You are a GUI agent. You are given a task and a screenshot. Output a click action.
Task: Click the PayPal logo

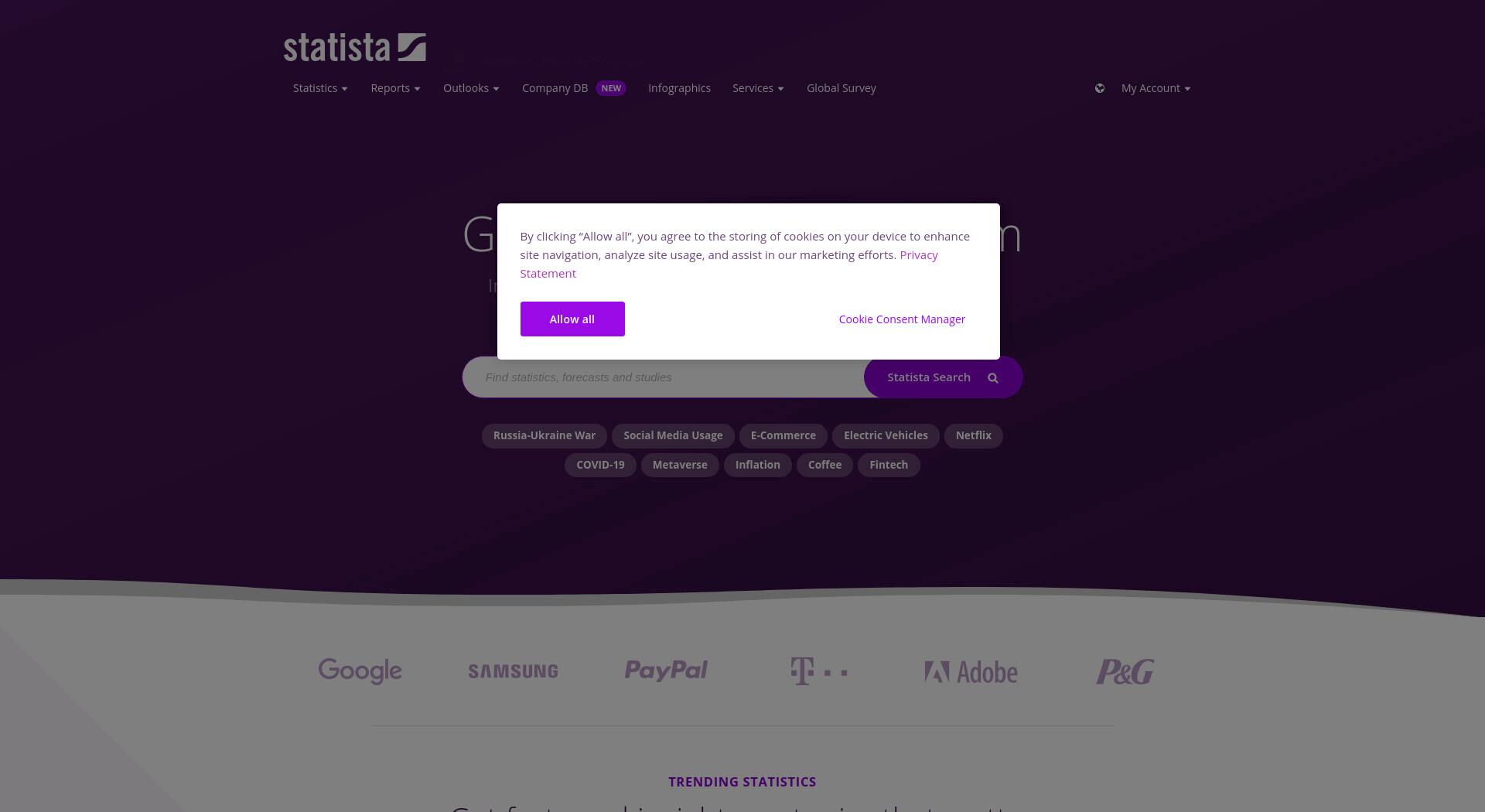click(x=666, y=670)
